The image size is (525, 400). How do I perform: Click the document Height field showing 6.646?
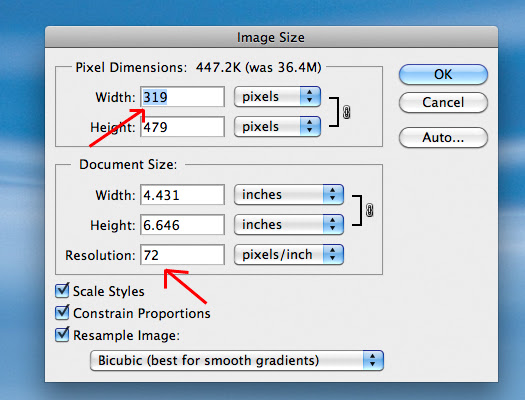[x=182, y=225]
